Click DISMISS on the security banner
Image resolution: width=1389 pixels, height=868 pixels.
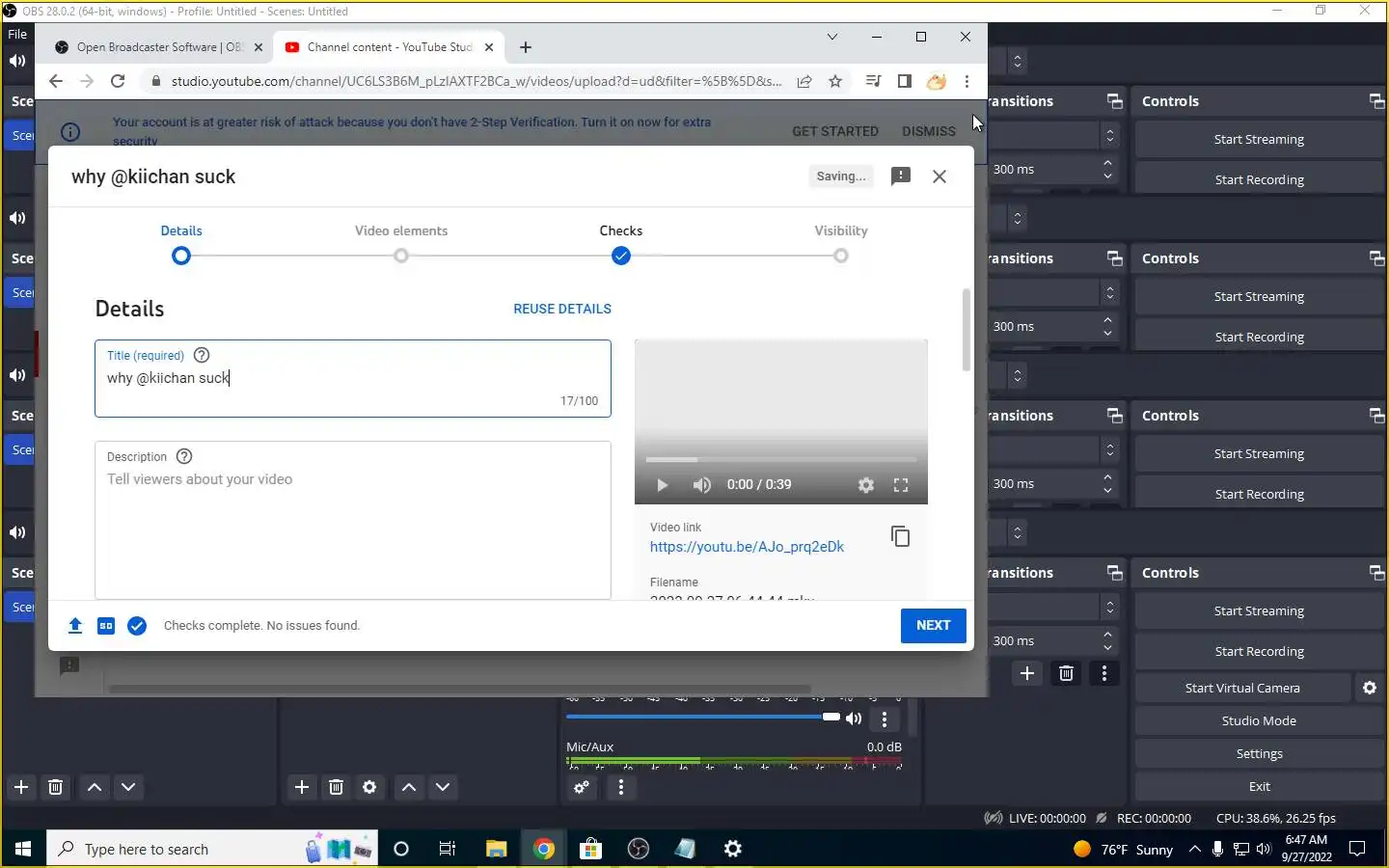coord(929,131)
